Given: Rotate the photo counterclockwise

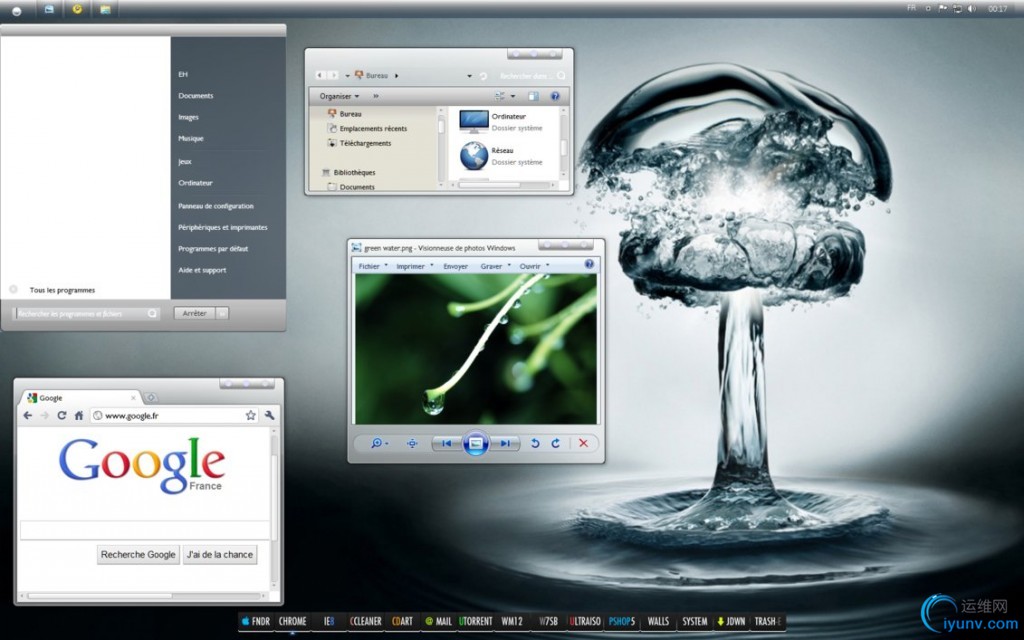Looking at the screenshot, I should [535, 443].
